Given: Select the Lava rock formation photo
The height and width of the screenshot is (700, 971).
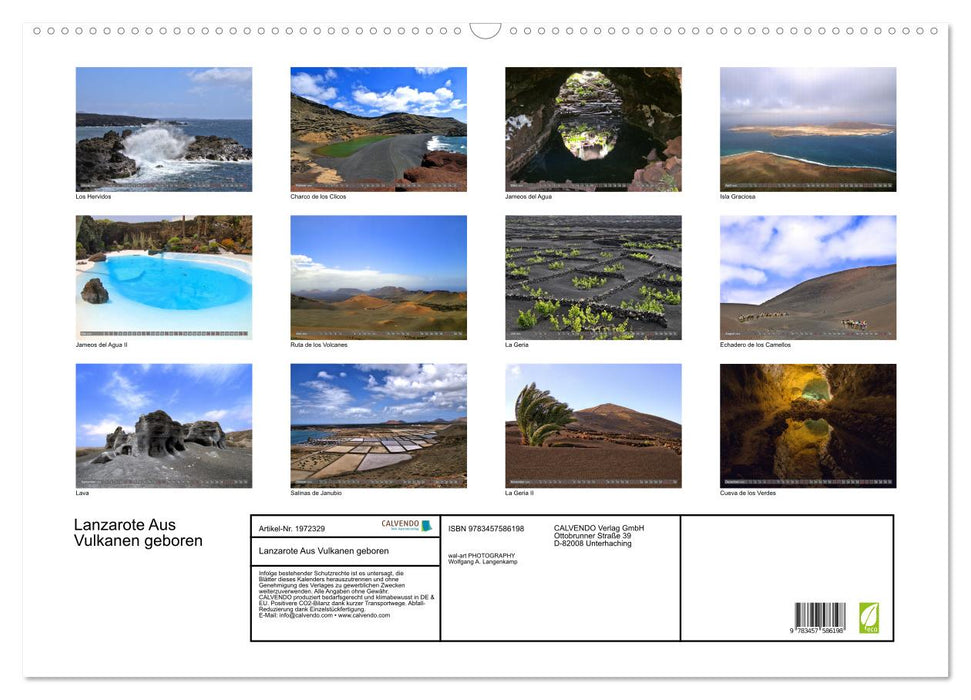Looking at the screenshot, I should click(163, 425).
